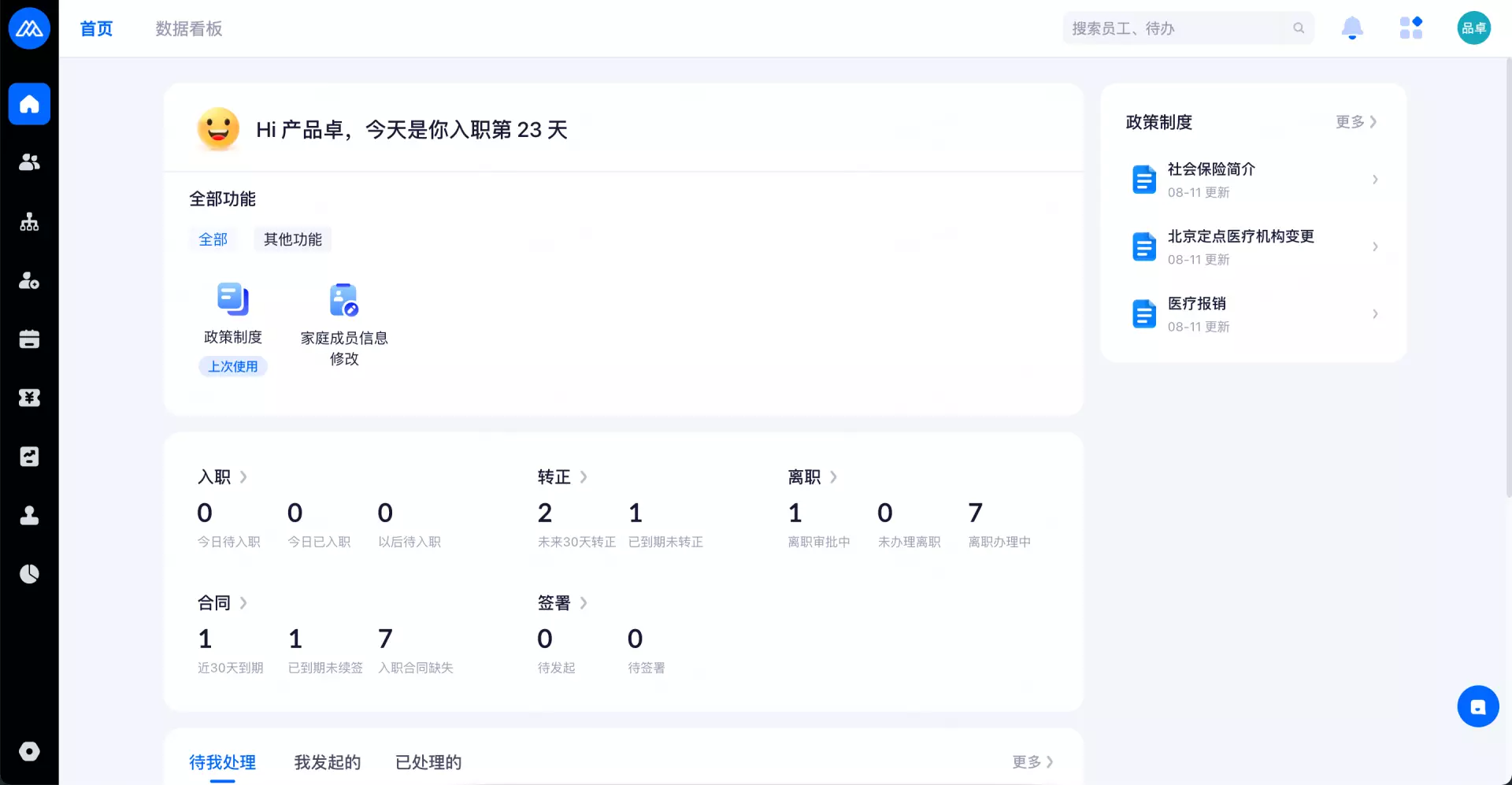This screenshot has width=1512, height=785.
Task: Open the Home icon in sidebar
Action: [29, 104]
